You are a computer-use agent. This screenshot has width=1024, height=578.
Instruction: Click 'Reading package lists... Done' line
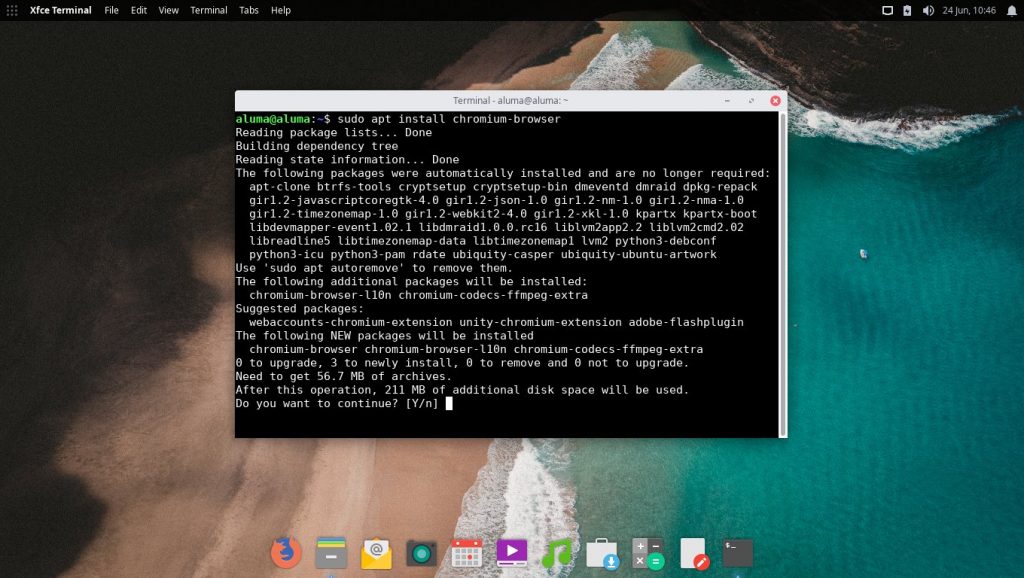click(x=334, y=133)
